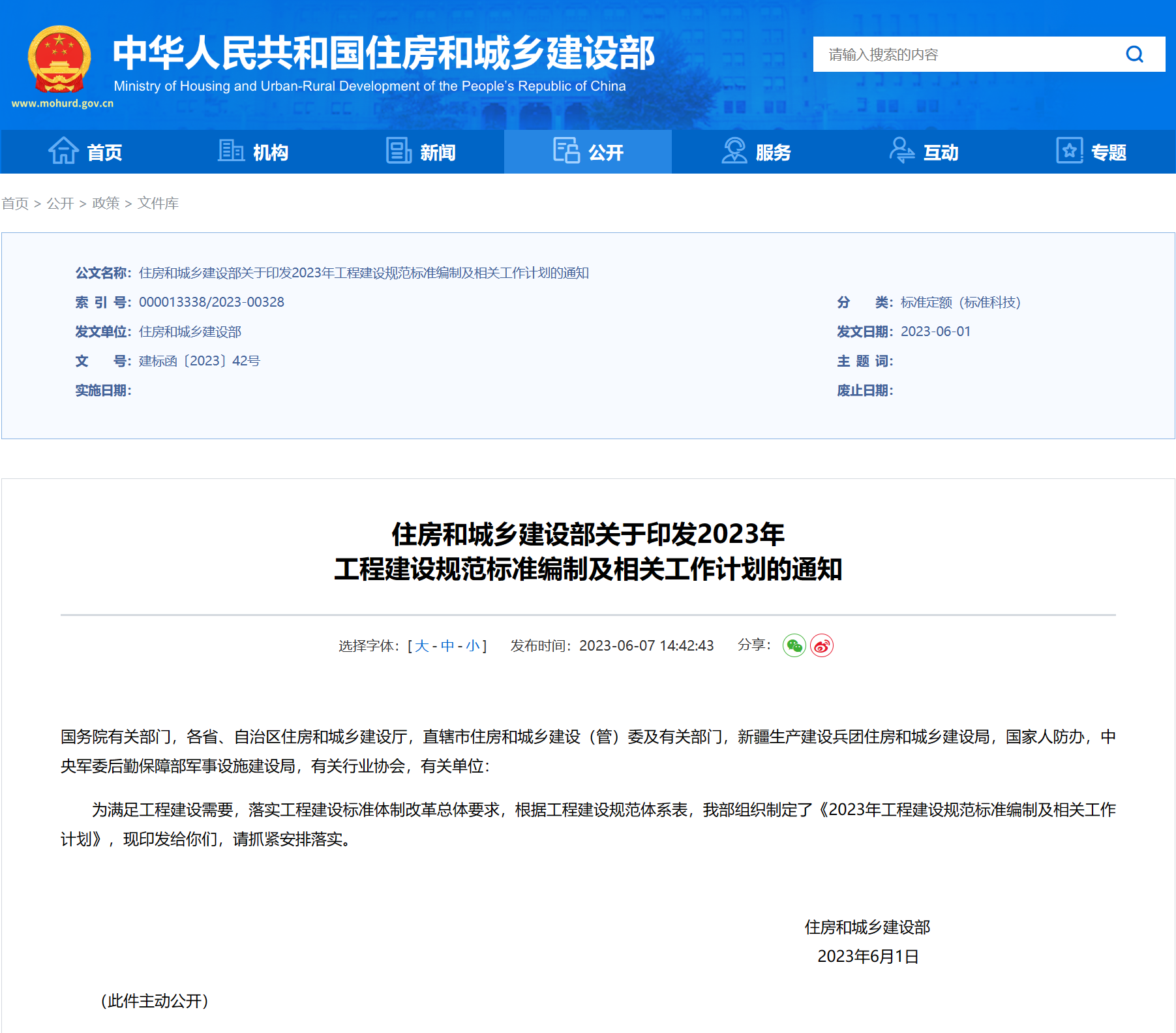Set font size to 中 (medium)

point(447,645)
